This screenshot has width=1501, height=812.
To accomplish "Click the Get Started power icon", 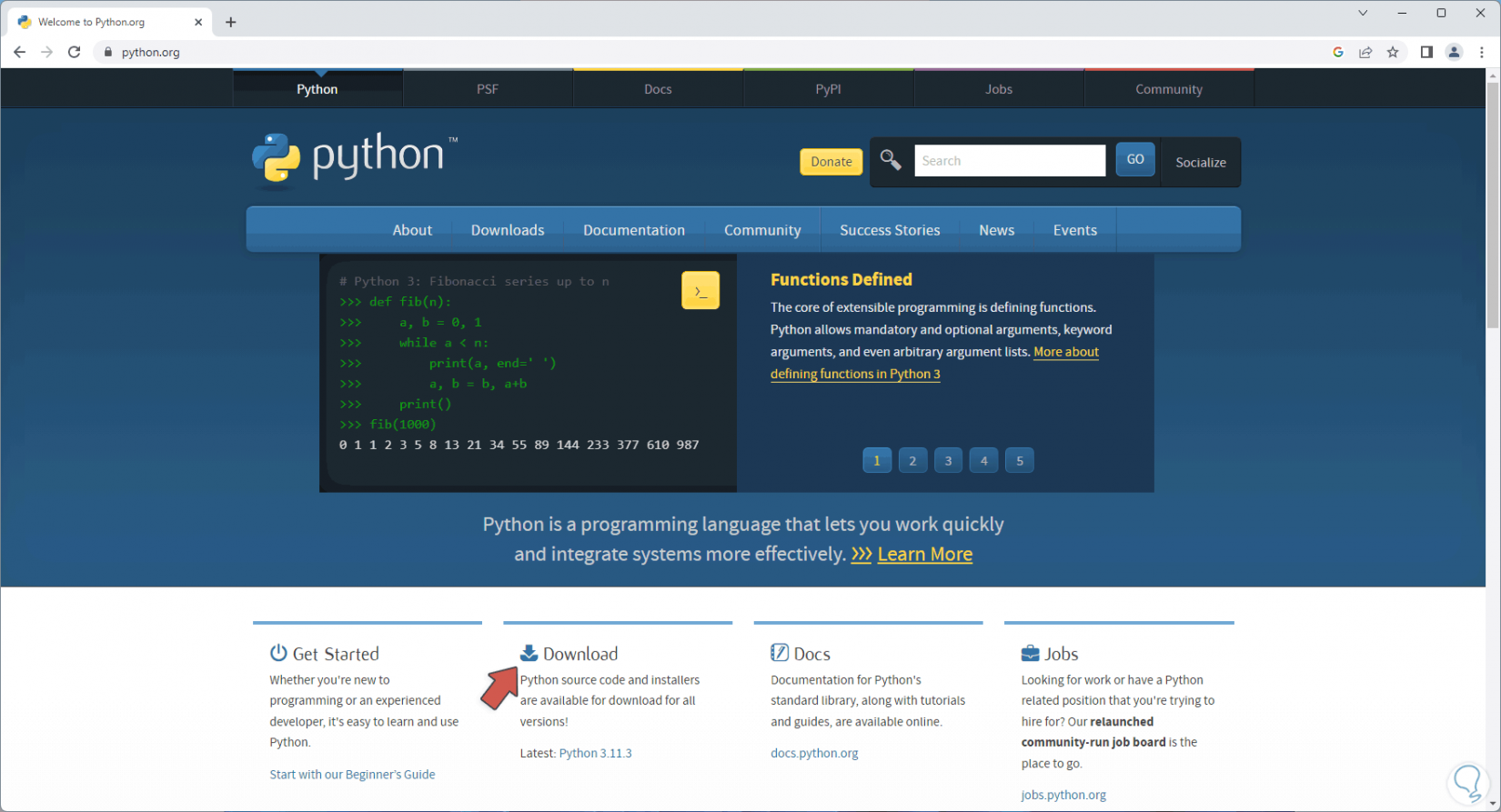I will [278, 653].
